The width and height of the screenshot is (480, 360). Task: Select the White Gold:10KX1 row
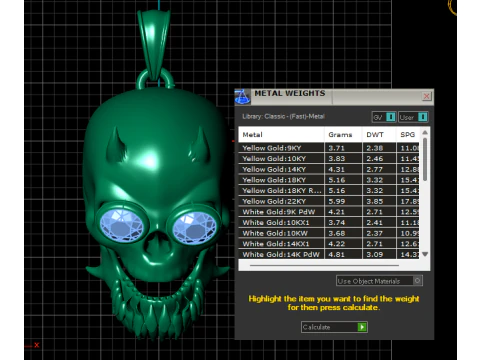point(329,223)
